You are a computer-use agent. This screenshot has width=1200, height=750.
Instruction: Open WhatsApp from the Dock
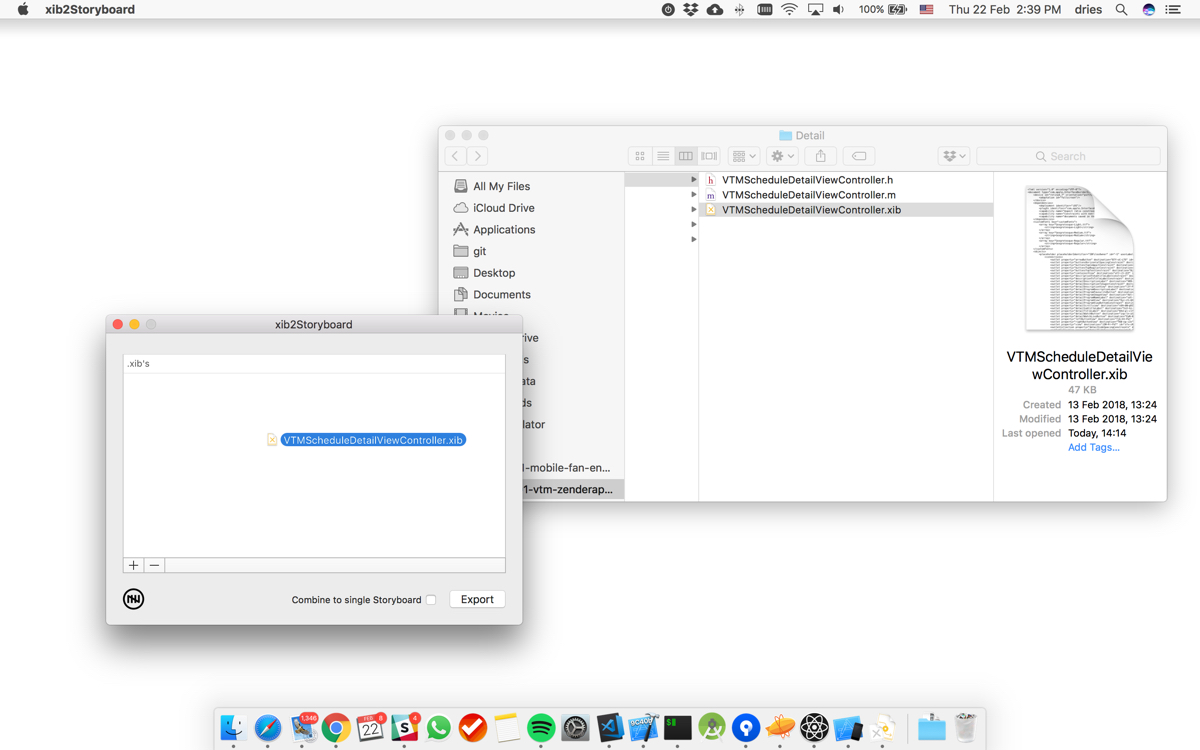coord(439,727)
